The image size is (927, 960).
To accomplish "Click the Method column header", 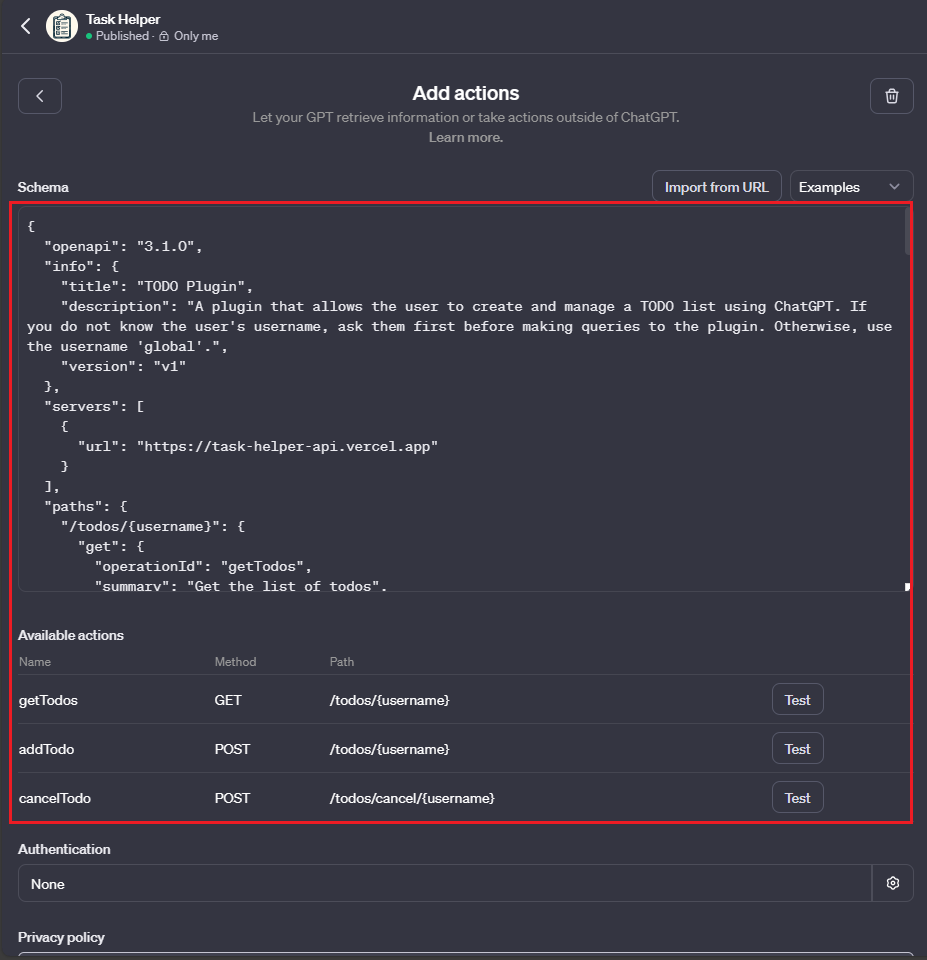I will tap(235, 662).
